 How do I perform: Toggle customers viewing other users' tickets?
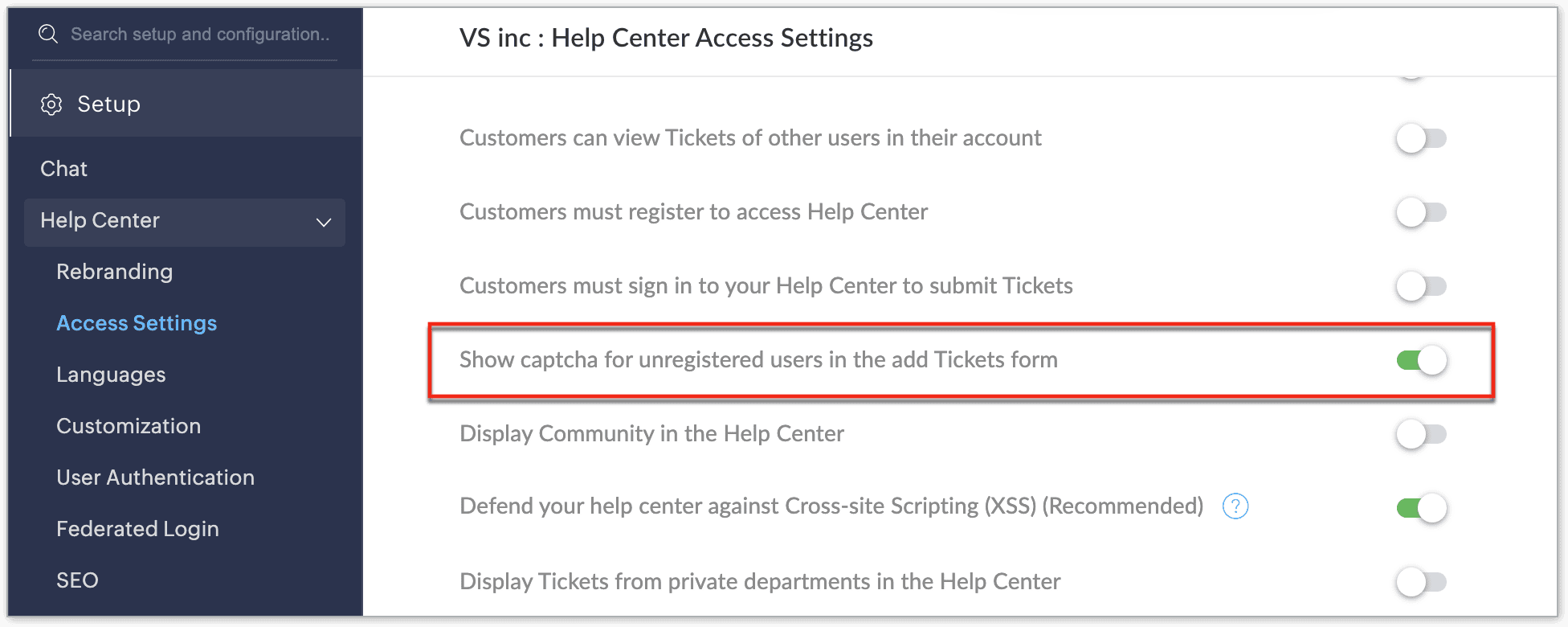pyautogui.click(x=1420, y=138)
